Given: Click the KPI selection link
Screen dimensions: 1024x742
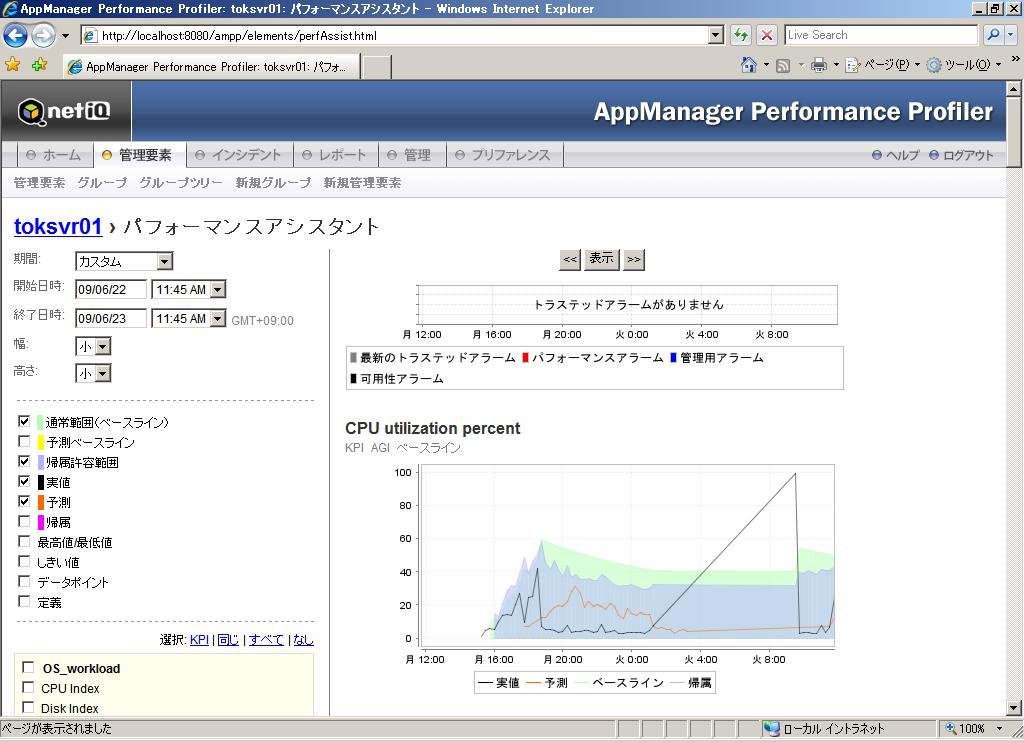Looking at the screenshot, I should (199, 640).
